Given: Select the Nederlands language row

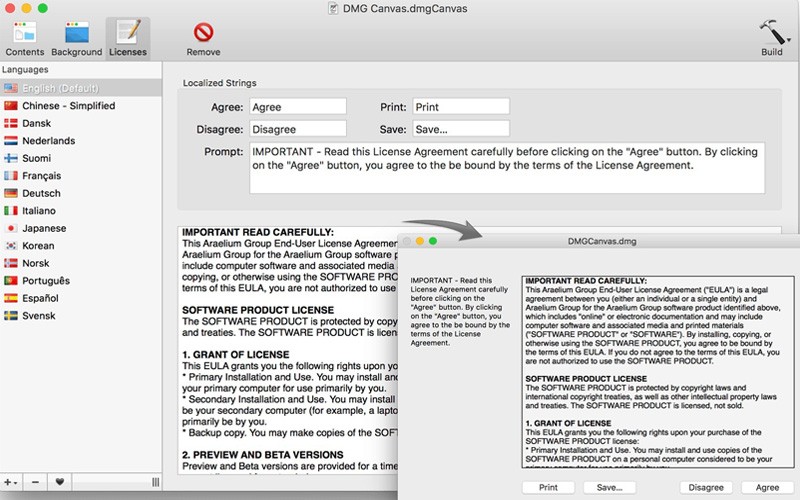Looking at the screenshot, I should (x=81, y=141).
